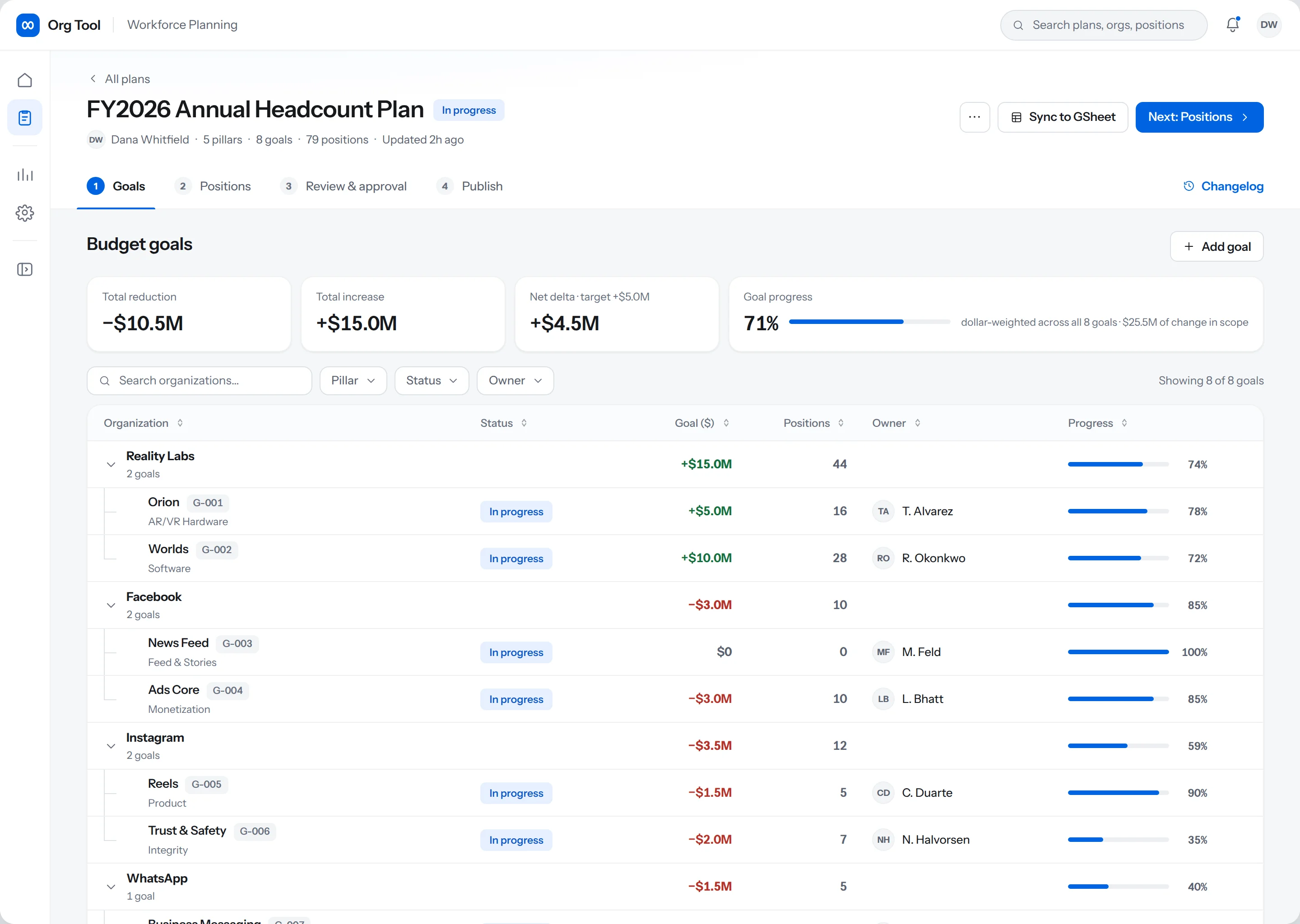Screen dimensions: 1300x924
Task: Open the settings gear in sidebar
Action: coord(24,213)
